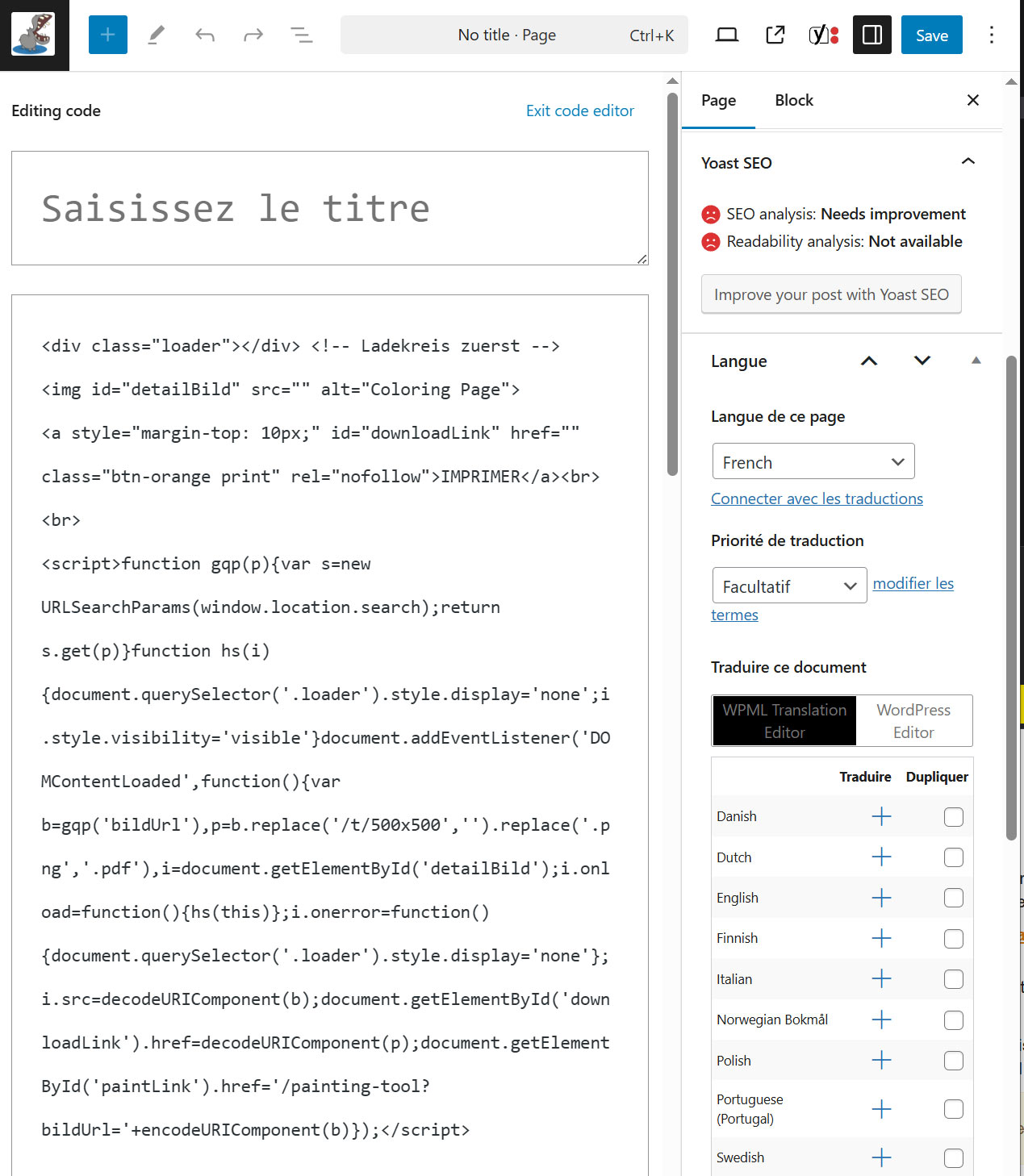
Task: Click the Dupliquer column header
Action: 937,777
